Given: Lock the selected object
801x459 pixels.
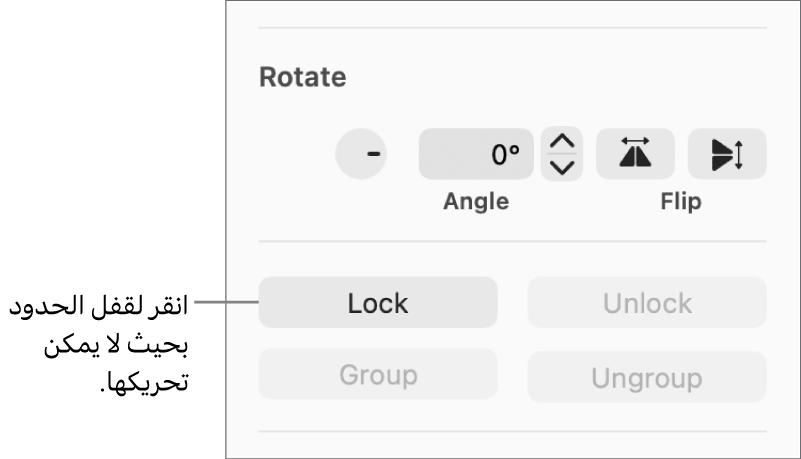Looking at the screenshot, I should coord(378,303).
